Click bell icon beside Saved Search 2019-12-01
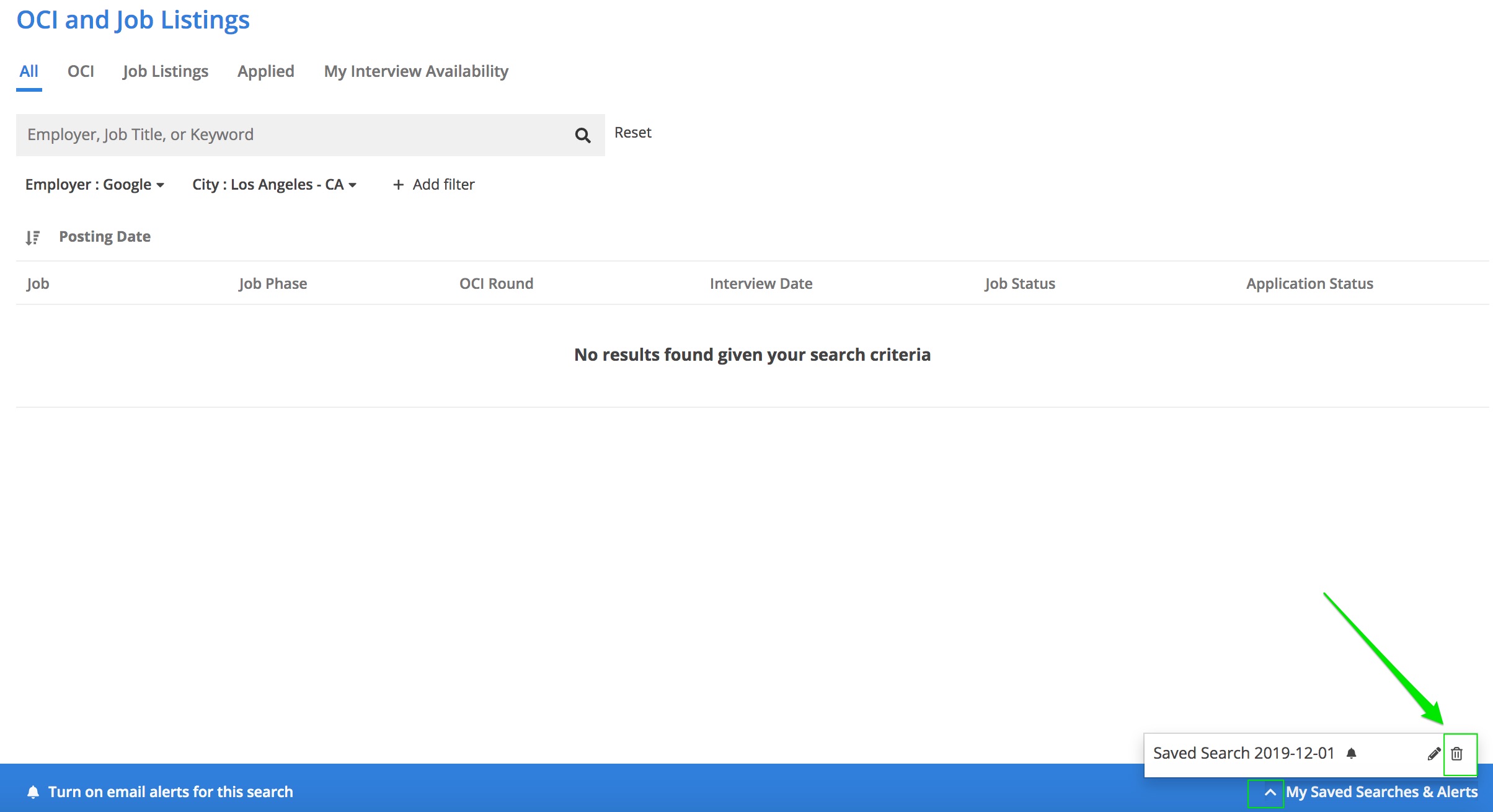1493x812 pixels. [1352, 753]
